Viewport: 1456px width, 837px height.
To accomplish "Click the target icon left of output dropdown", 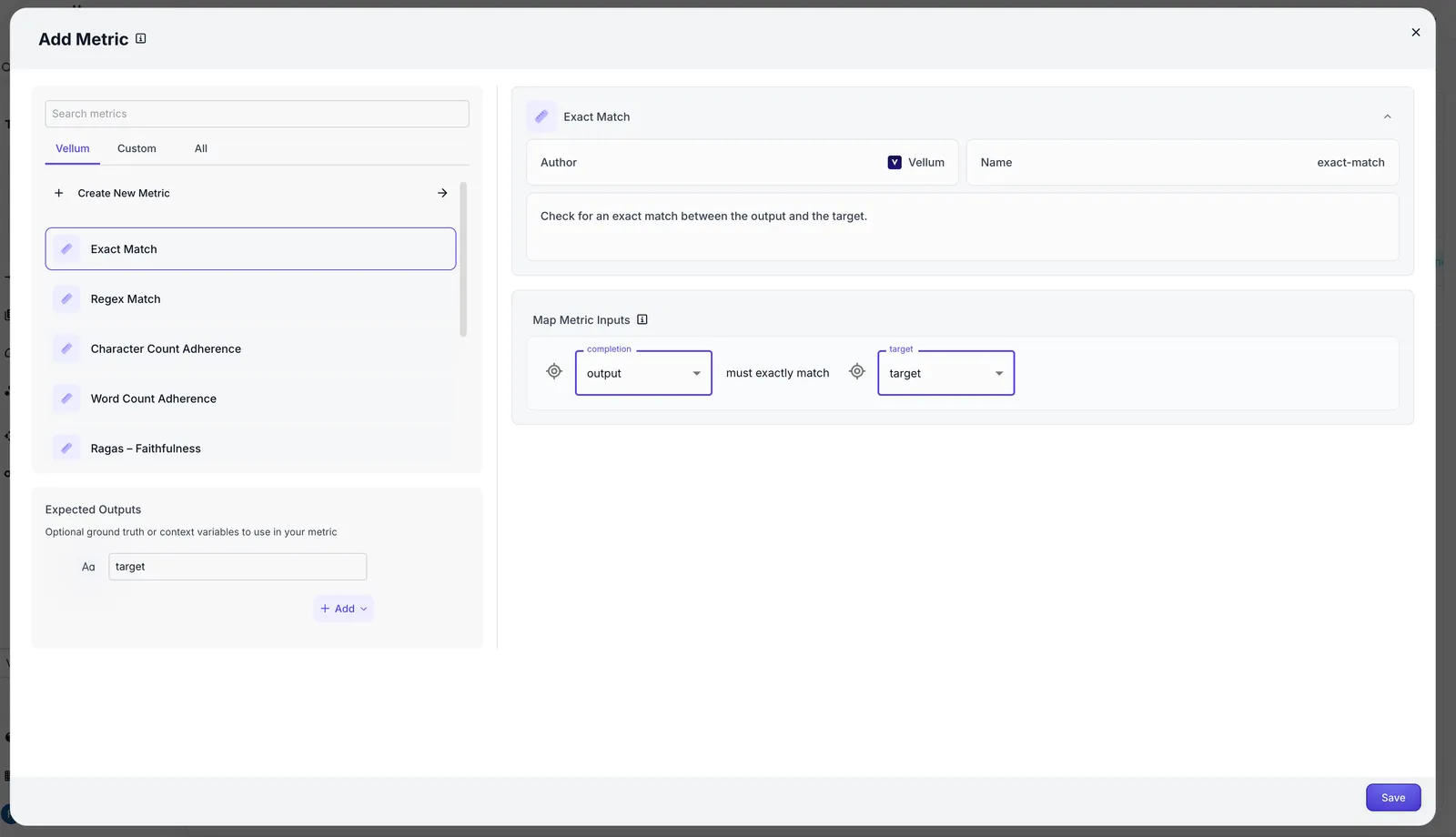I will [x=554, y=371].
